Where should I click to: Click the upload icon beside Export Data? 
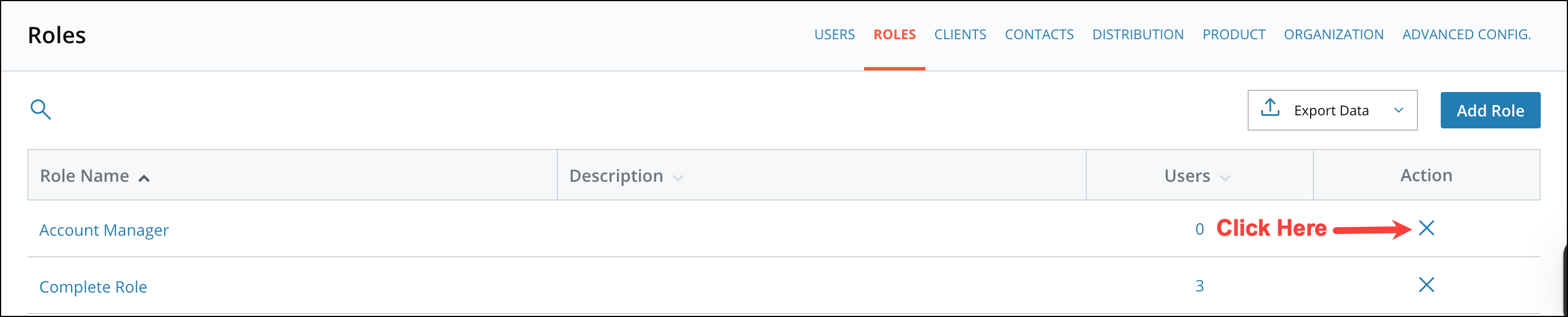tap(1270, 108)
